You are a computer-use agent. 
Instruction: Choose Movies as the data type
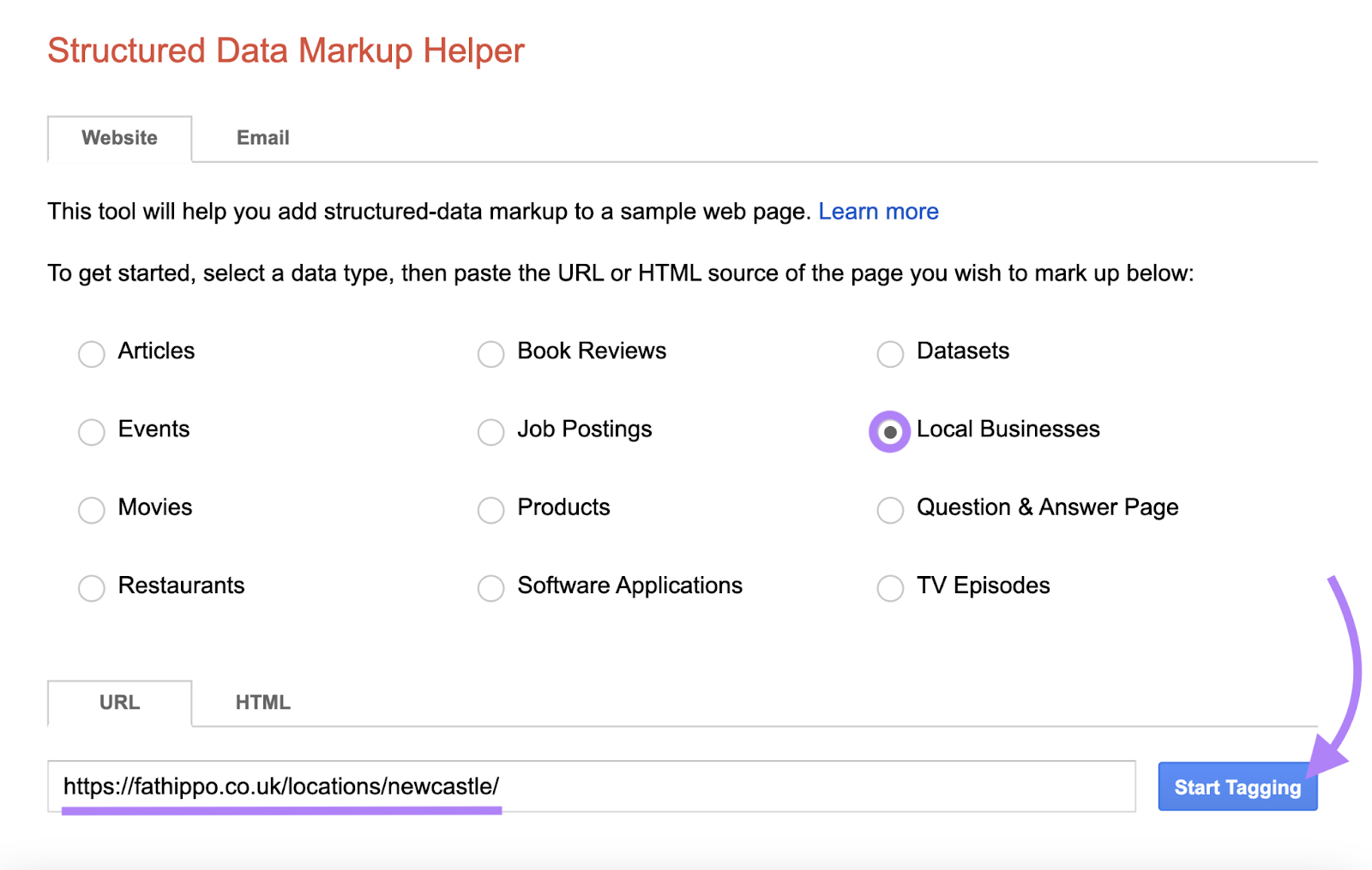(91, 510)
